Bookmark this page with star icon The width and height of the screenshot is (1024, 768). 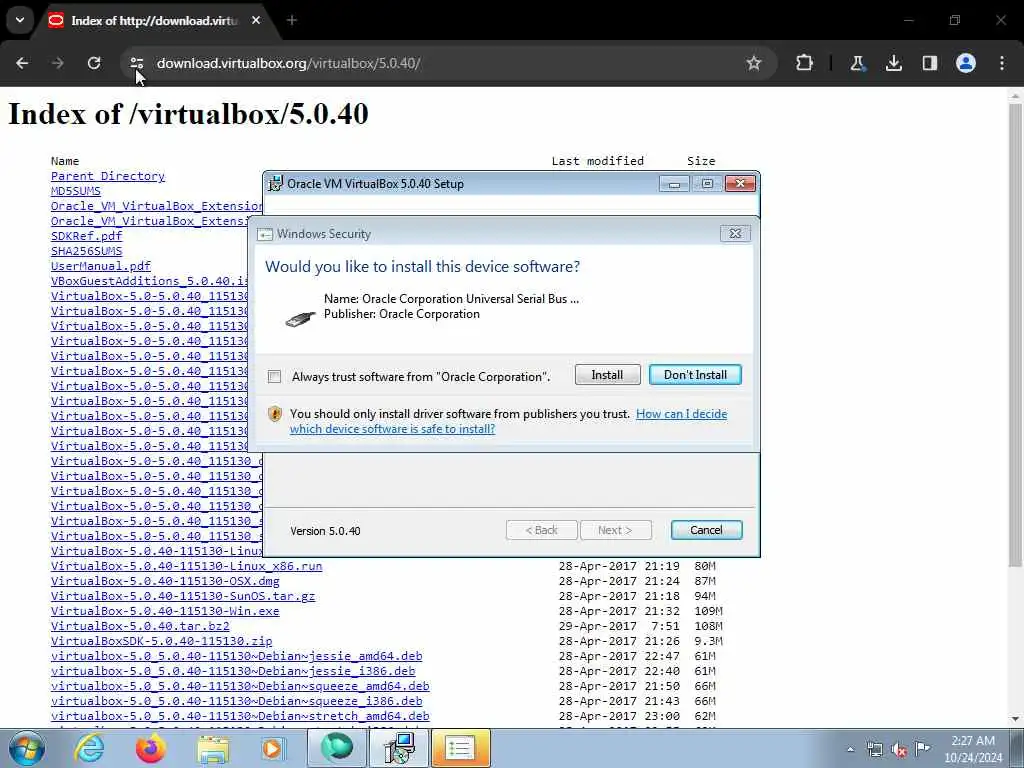pyautogui.click(x=754, y=63)
